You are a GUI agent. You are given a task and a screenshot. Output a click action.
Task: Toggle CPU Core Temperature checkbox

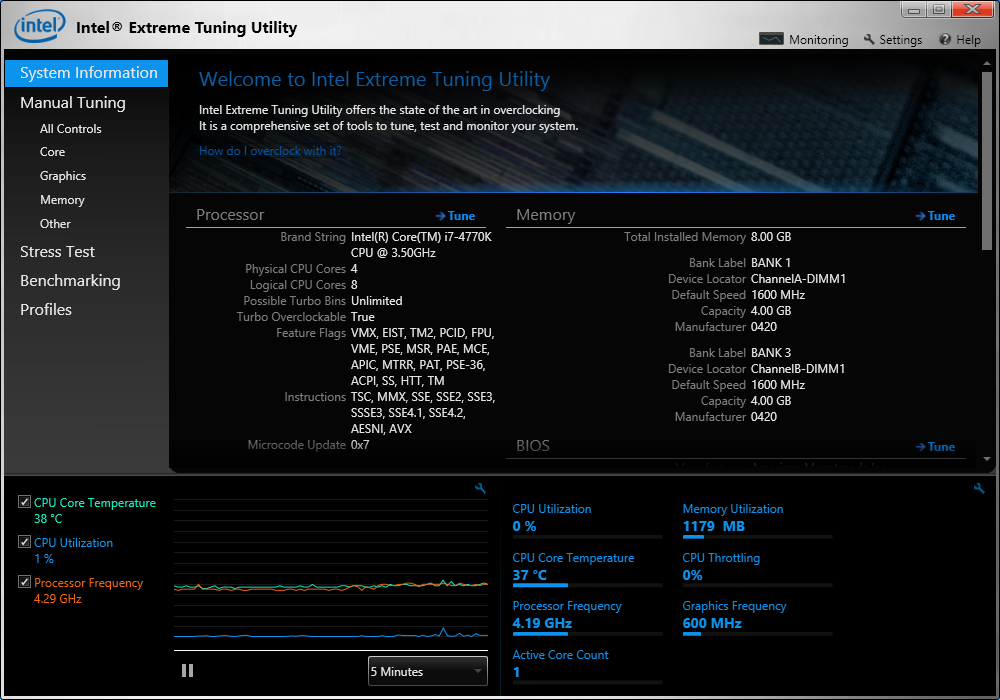pyautogui.click(x=24, y=502)
